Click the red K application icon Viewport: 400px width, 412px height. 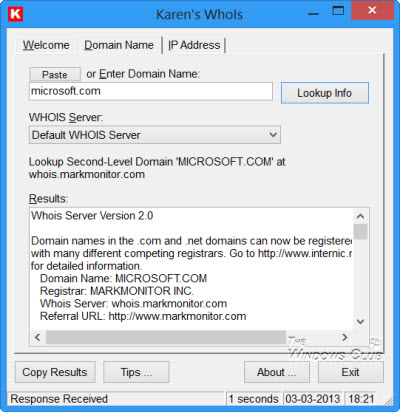[x=16, y=14]
